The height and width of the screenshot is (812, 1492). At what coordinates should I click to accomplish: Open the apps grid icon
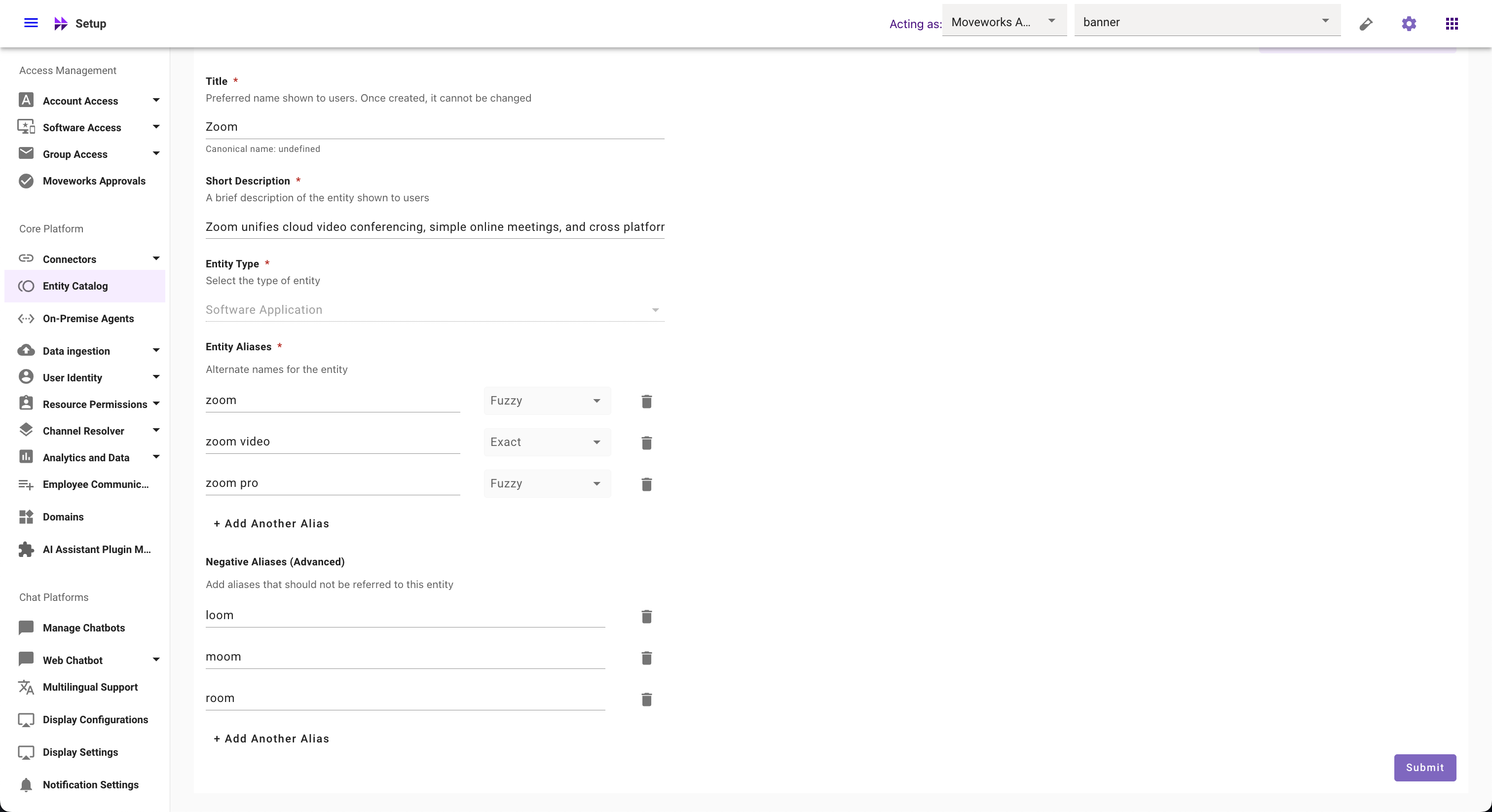click(1452, 24)
